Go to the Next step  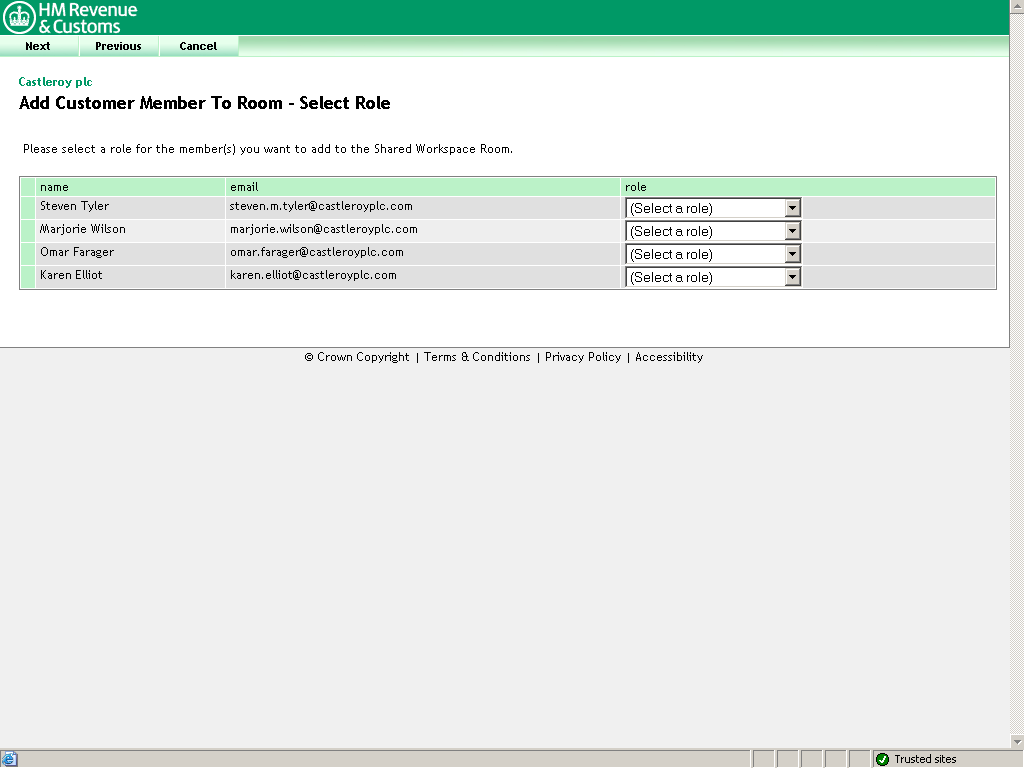click(x=38, y=46)
